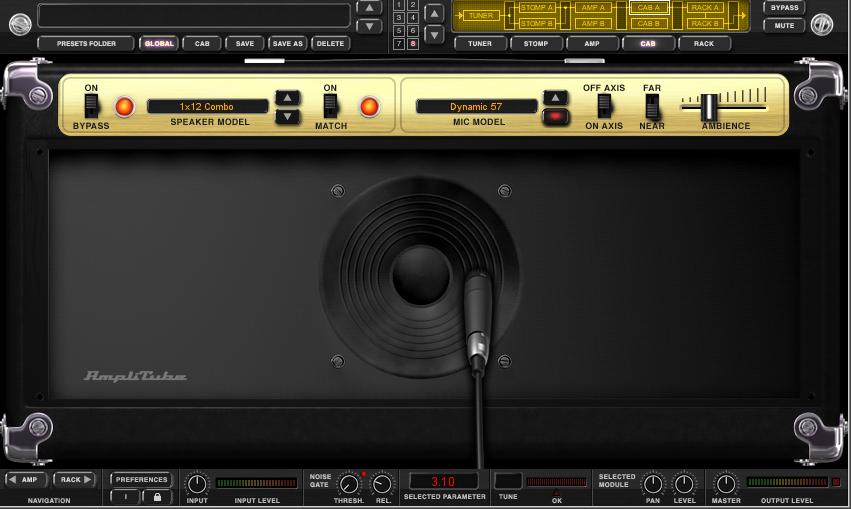Open the Dynamic 57 mic model list
The height and width of the screenshot is (509, 851).
pos(476,106)
